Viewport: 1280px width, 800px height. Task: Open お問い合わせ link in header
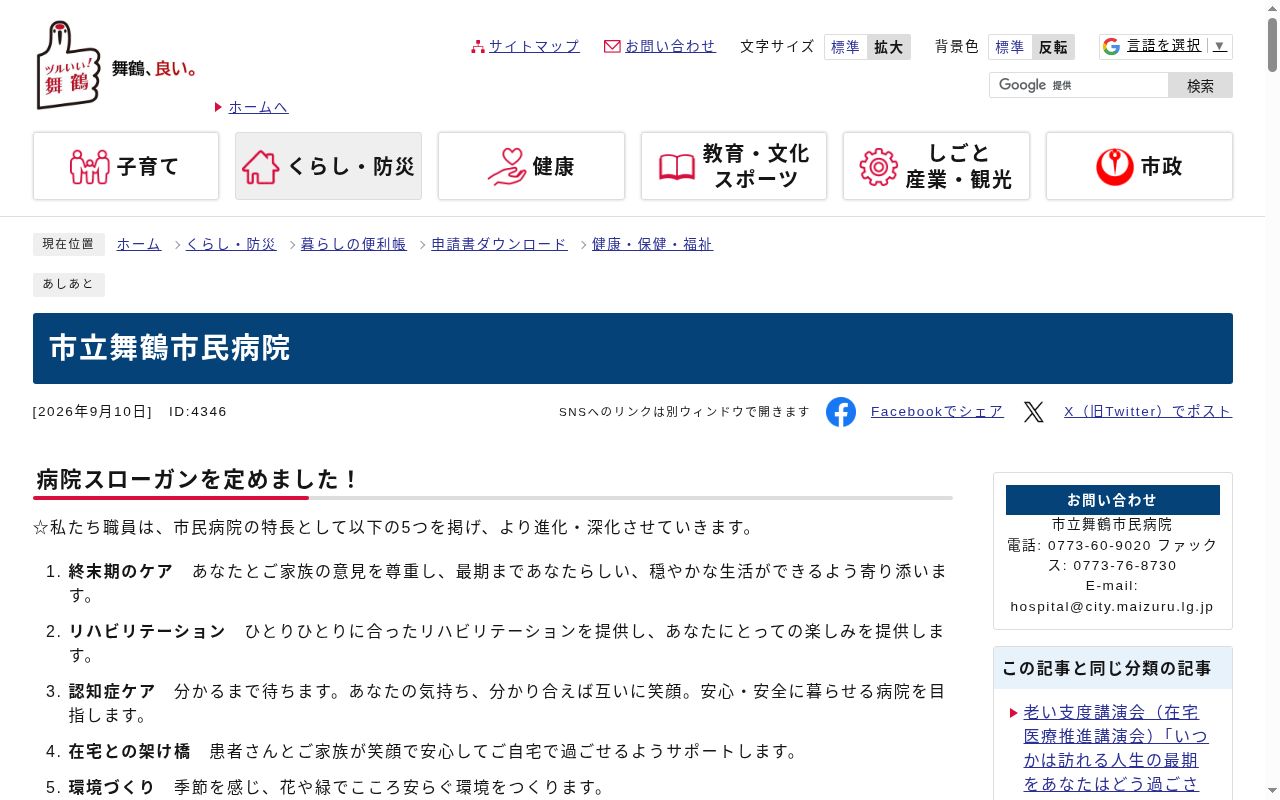pyautogui.click(x=670, y=46)
